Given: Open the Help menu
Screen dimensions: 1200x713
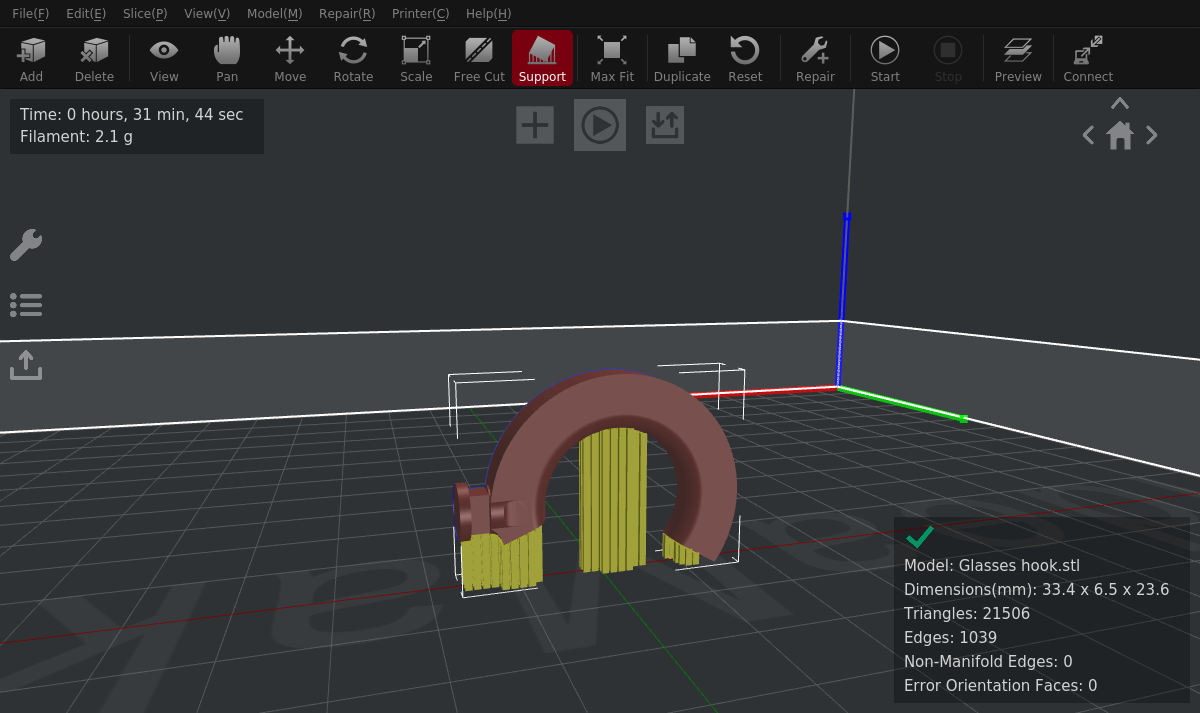Looking at the screenshot, I should [x=488, y=14].
